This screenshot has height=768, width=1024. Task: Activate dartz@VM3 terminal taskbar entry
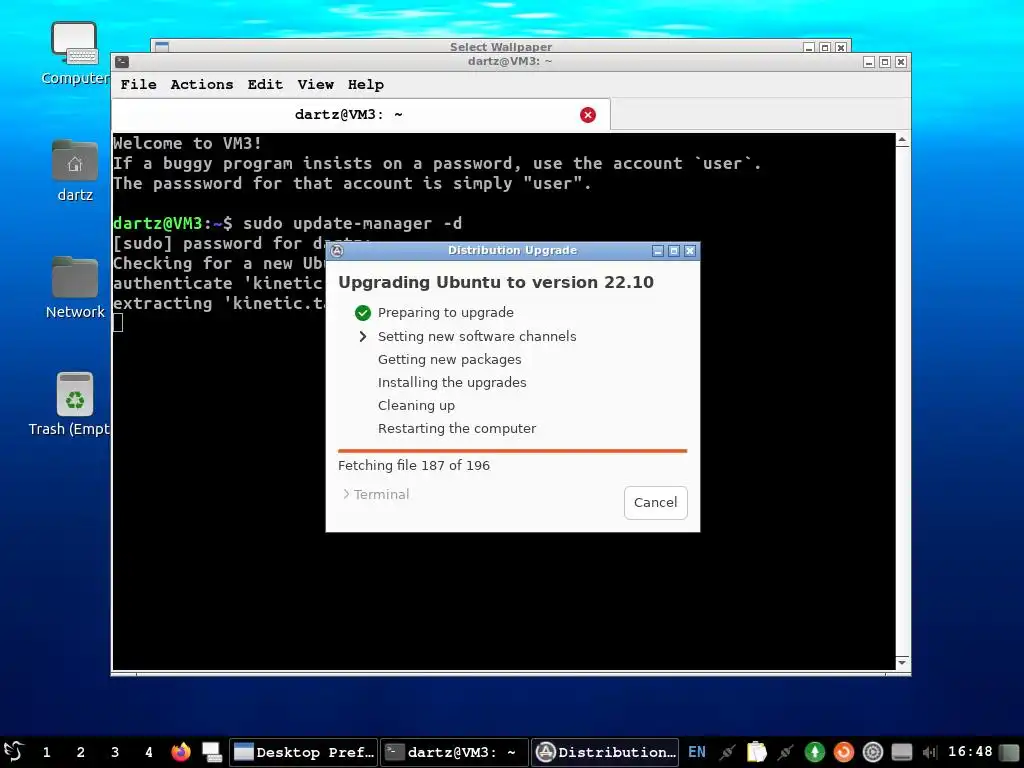pyautogui.click(x=455, y=752)
